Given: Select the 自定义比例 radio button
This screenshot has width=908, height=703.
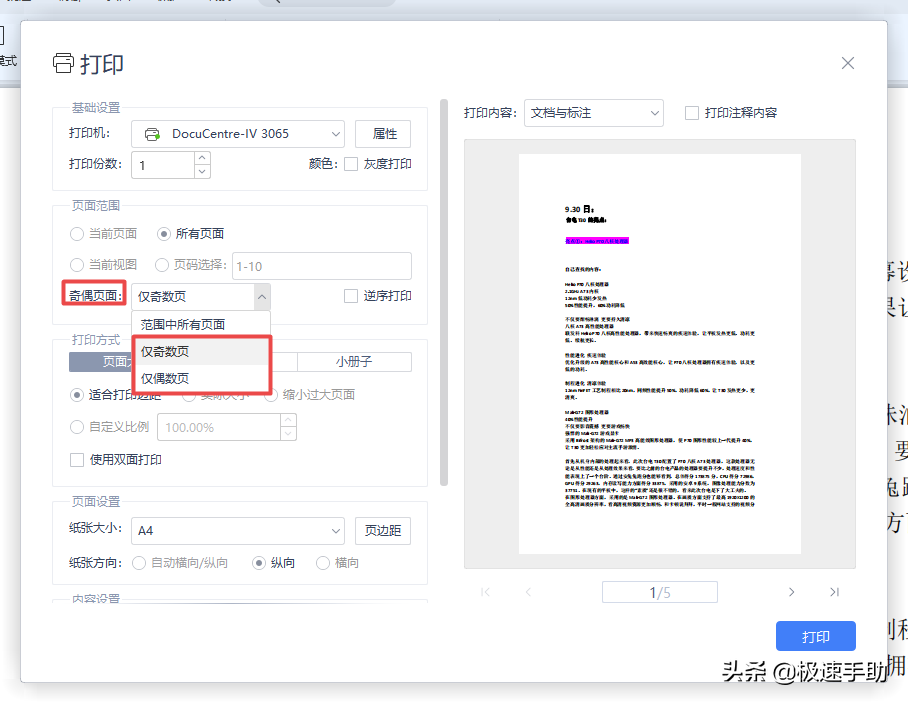Looking at the screenshot, I should [76, 427].
